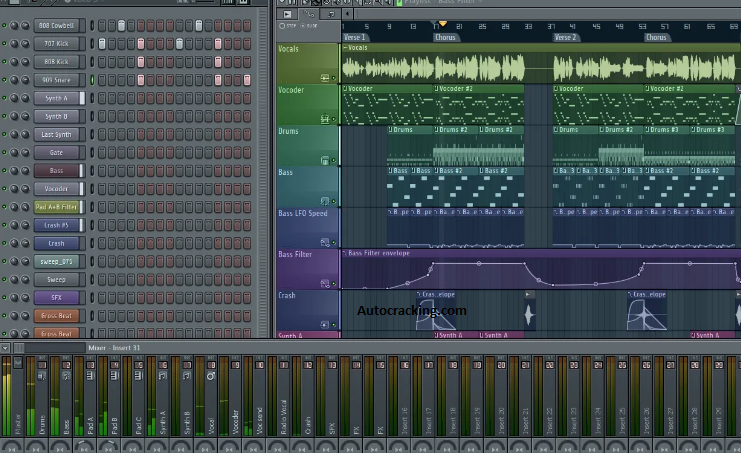This screenshot has height=453, width=741.
Task: Select the STEP editing mode radio
Action: pos(282,26)
